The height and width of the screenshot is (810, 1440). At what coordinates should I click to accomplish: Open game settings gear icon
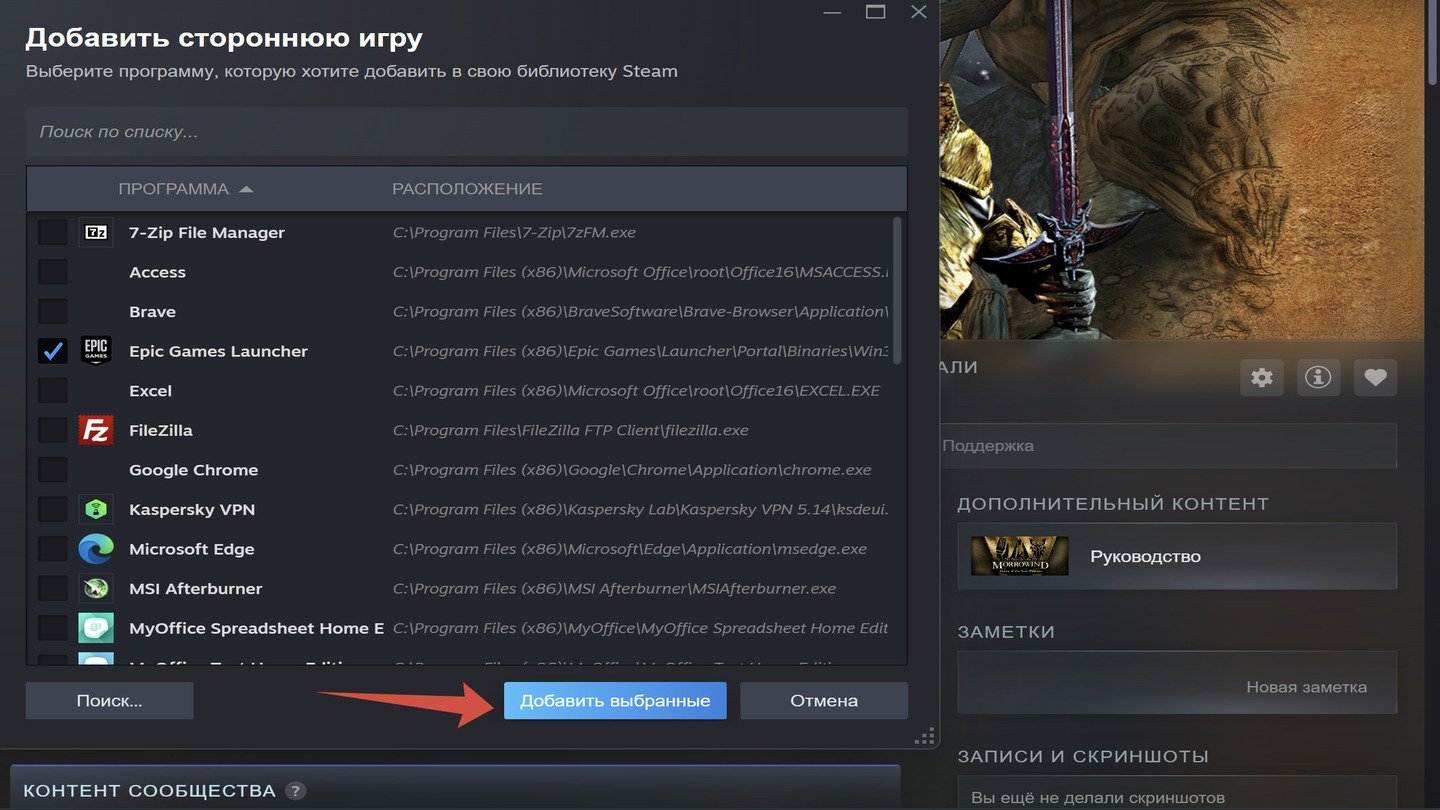[x=1262, y=378]
